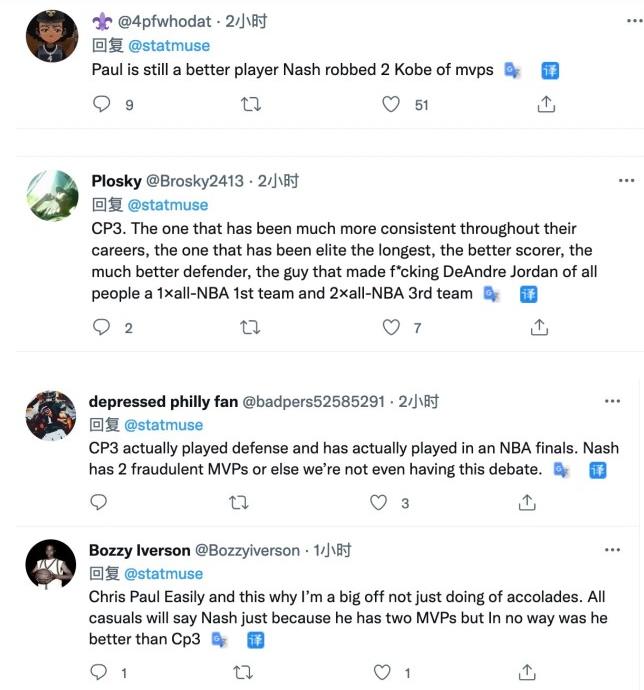Viewport: 644px width, 690px height.
Task: Open more options for Bozzy Iverson's tweet
Action: (x=612, y=550)
